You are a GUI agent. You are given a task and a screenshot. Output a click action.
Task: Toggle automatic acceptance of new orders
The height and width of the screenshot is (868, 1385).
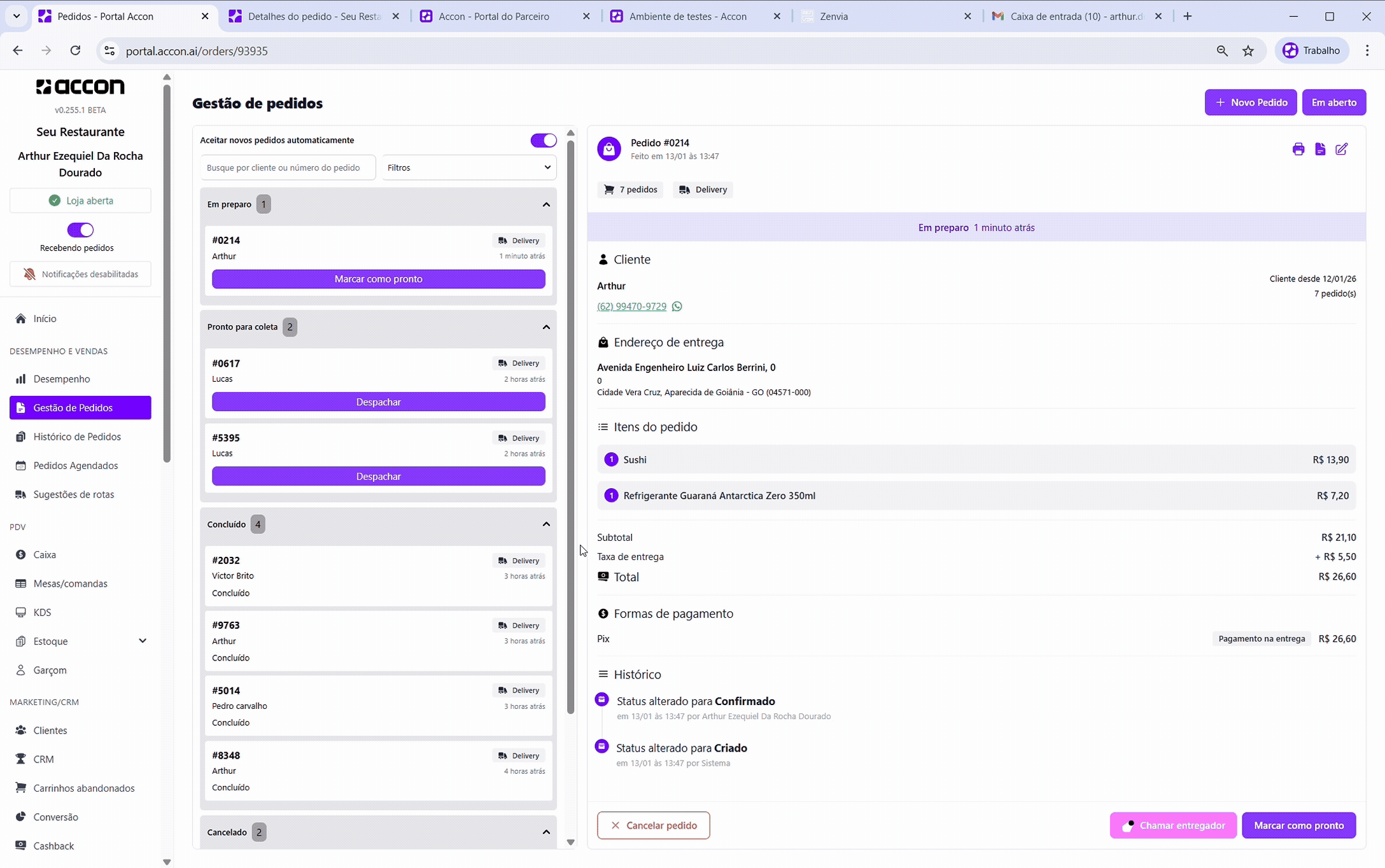(x=543, y=140)
